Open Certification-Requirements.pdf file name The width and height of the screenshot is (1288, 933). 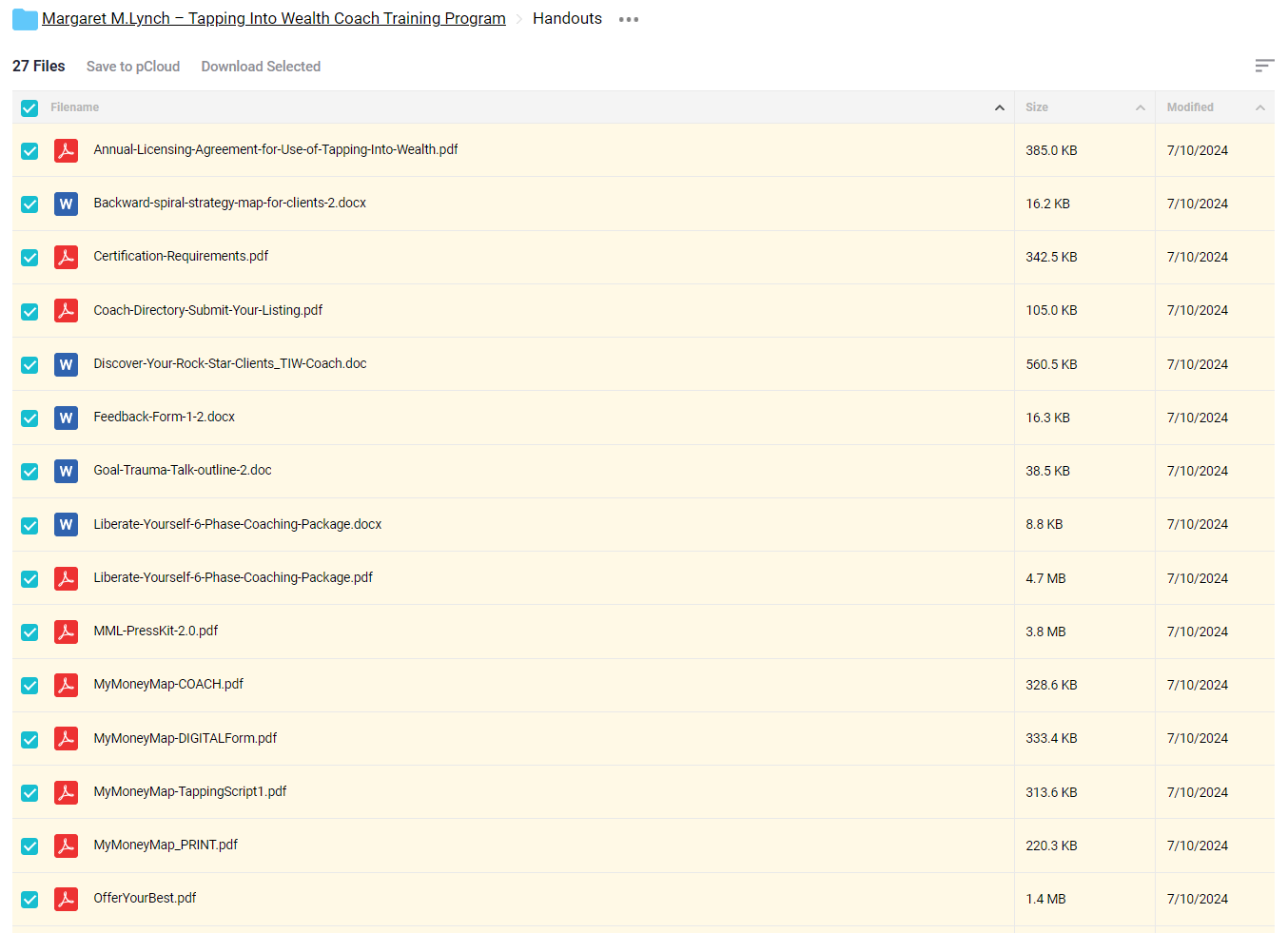[x=181, y=256]
